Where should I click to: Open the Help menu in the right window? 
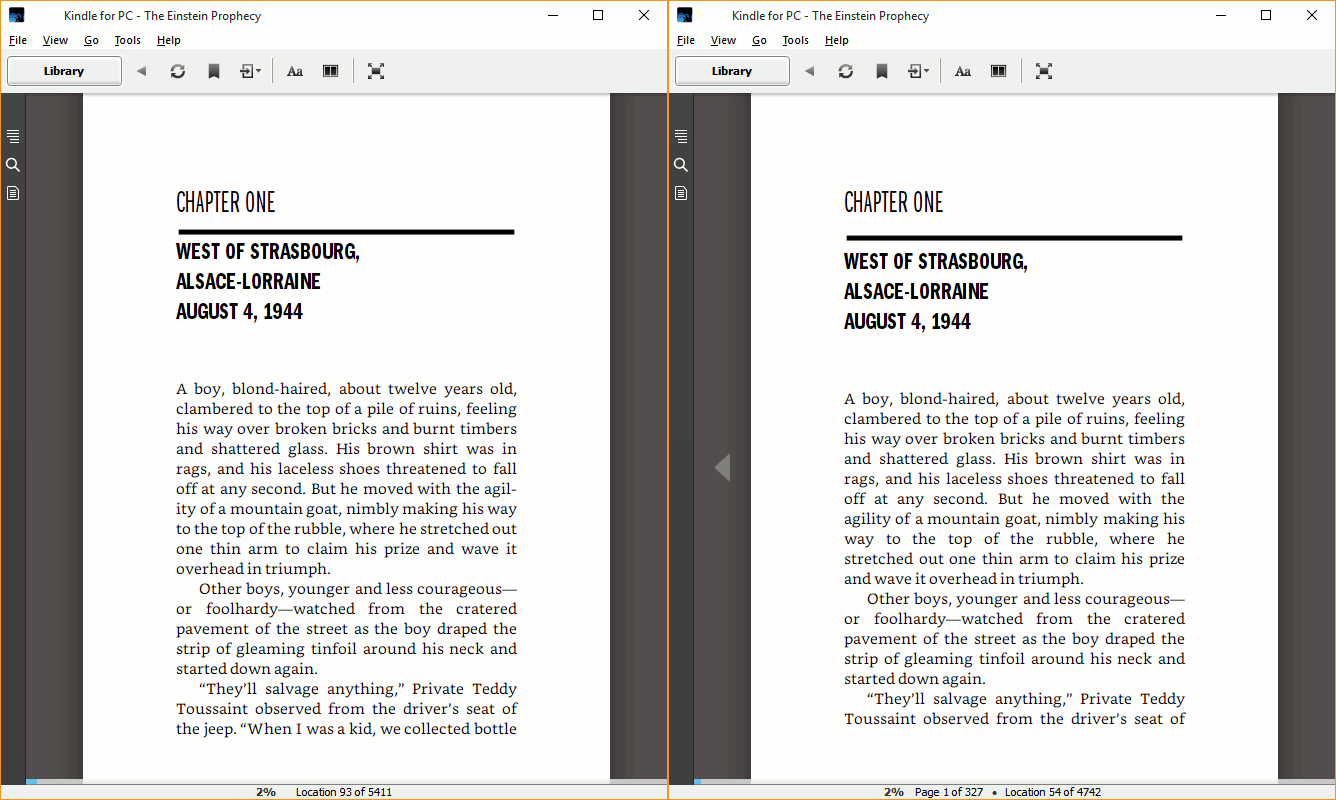[x=837, y=40]
